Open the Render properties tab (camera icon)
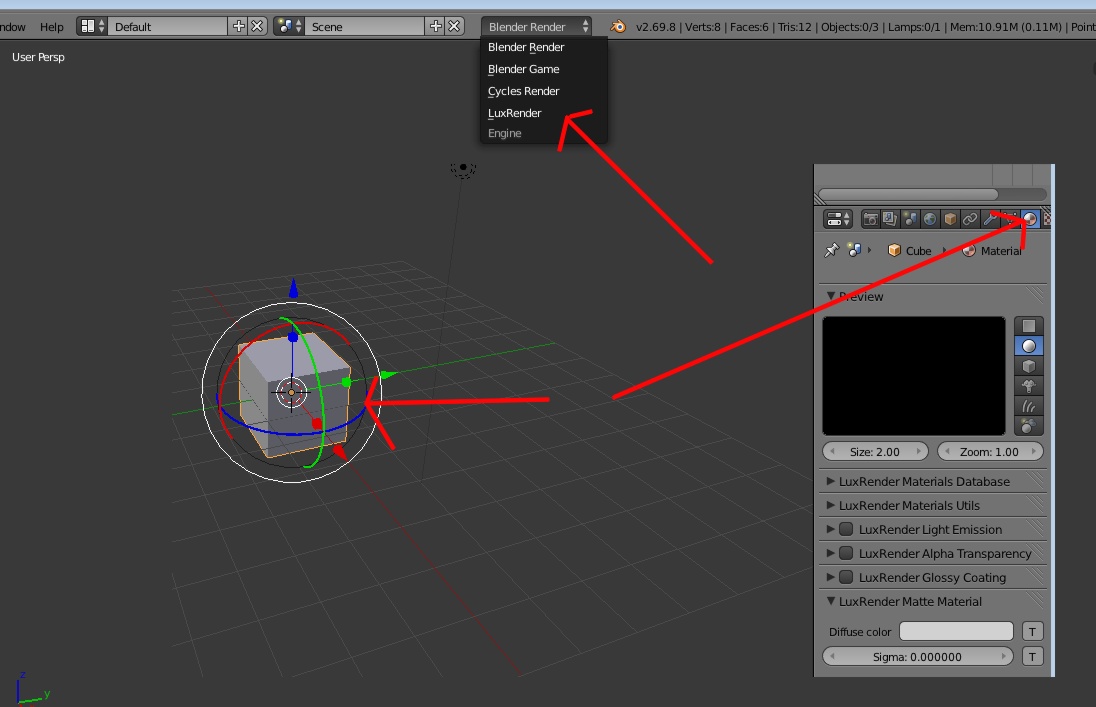 (870, 219)
